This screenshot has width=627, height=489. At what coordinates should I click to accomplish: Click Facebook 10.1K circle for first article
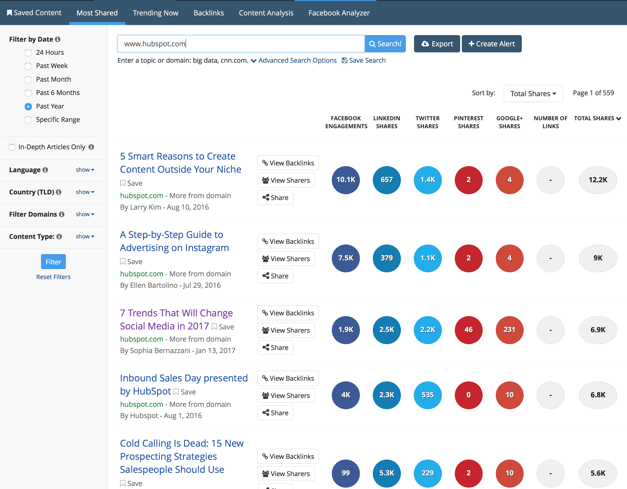[x=346, y=180]
